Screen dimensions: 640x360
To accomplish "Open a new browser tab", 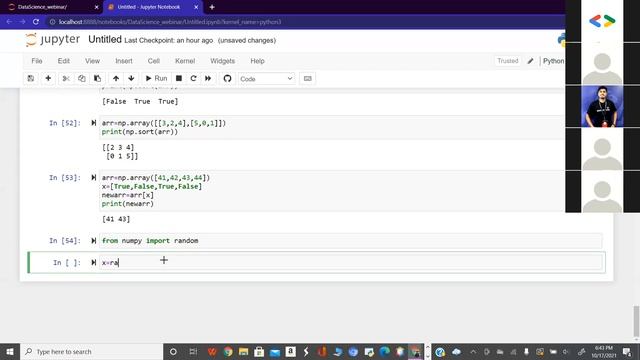I will coord(212,7).
